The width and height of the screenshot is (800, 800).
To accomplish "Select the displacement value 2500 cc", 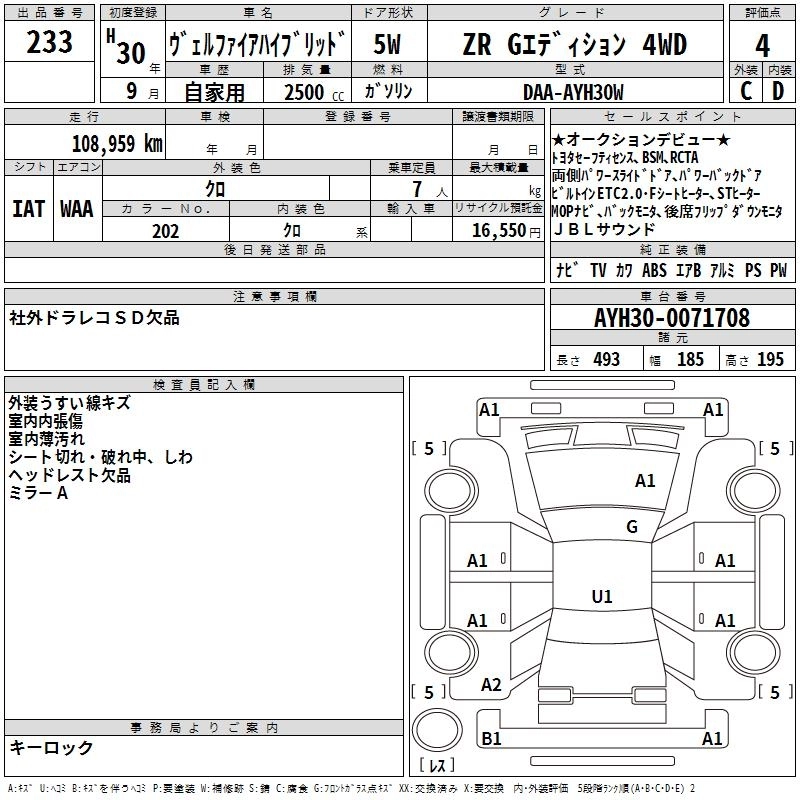I will point(314,92).
